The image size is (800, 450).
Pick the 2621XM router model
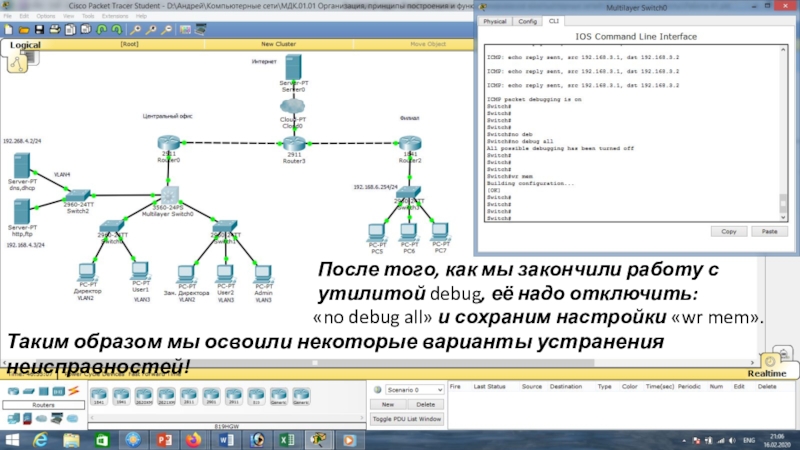coord(166,396)
